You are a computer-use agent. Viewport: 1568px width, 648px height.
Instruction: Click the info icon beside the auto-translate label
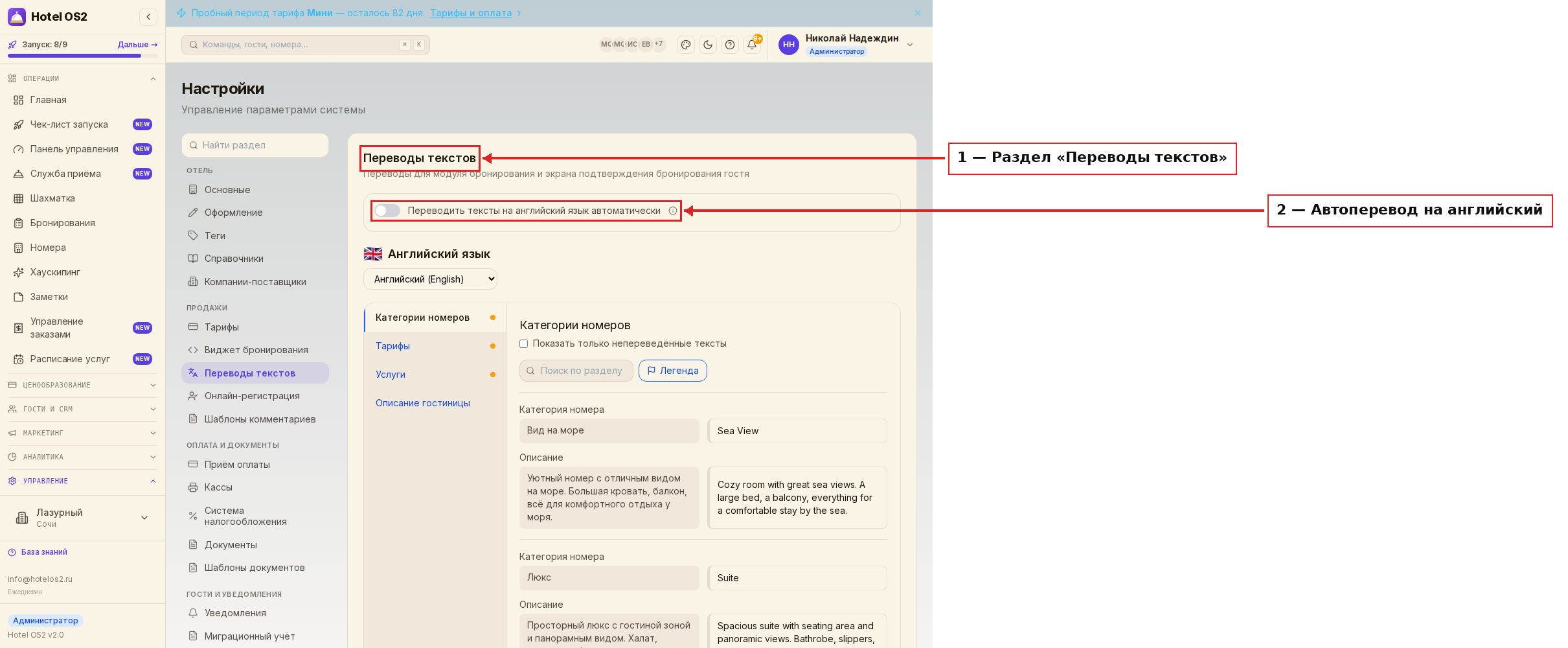click(x=673, y=211)
